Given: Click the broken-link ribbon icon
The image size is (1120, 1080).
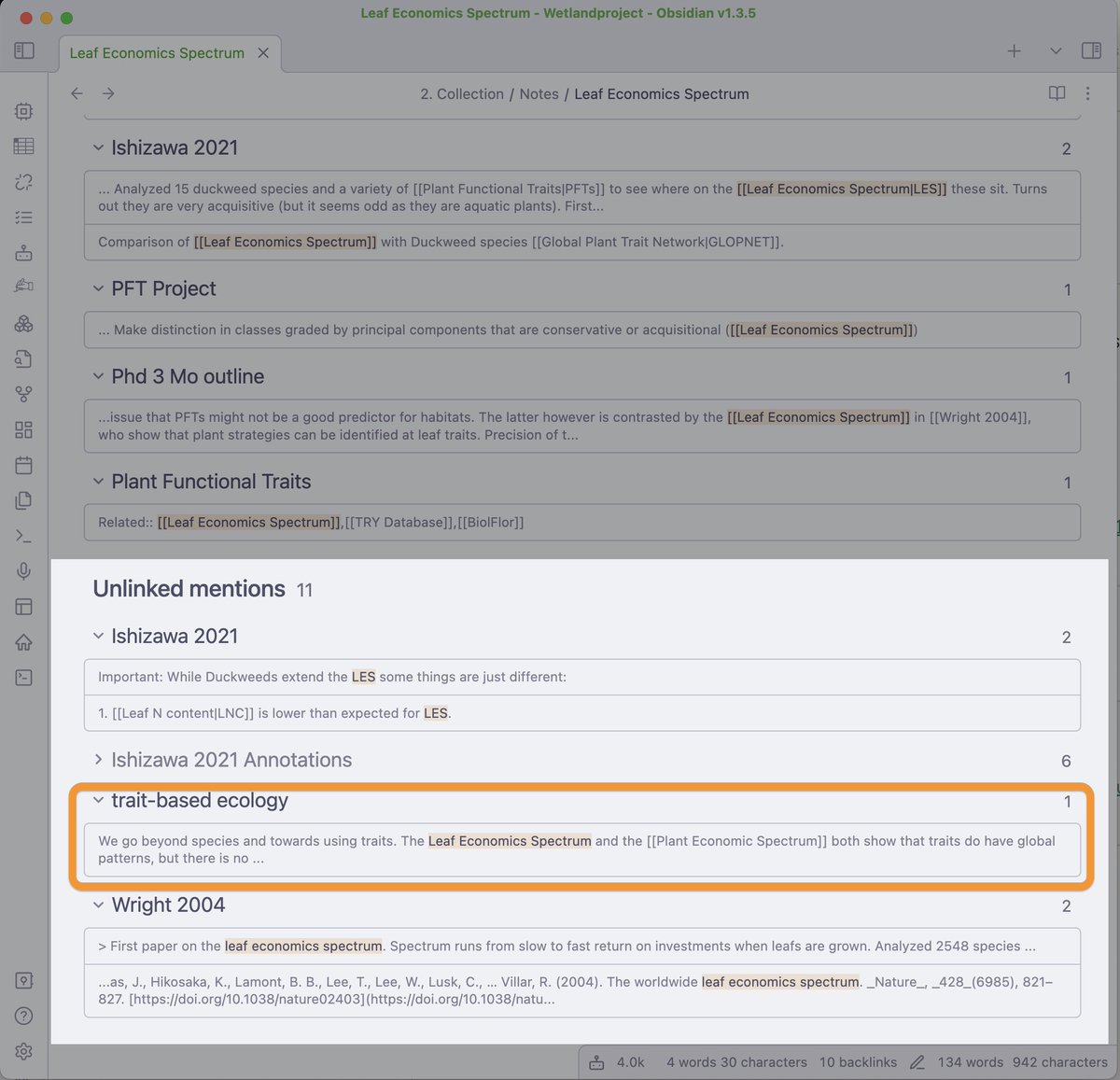Looking at the screenshot, I should pos(24,182).
